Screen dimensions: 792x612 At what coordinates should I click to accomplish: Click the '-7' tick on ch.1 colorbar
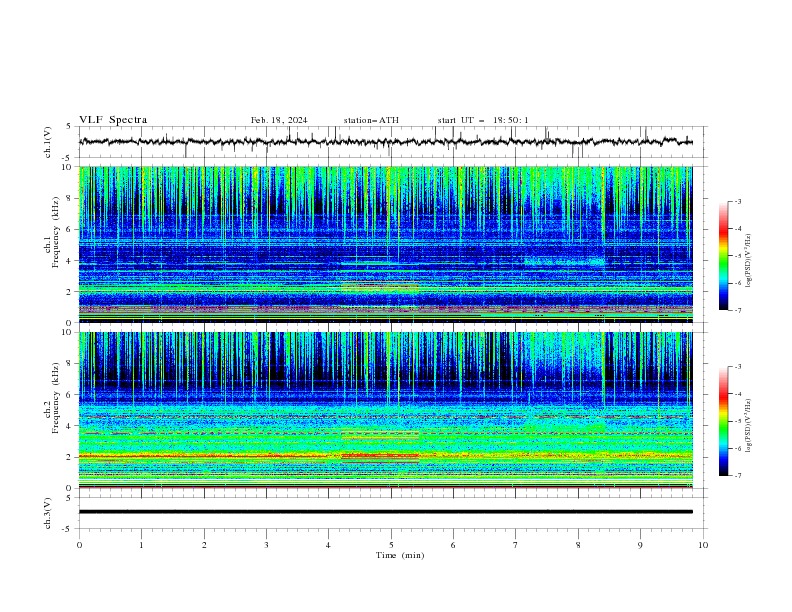[738, 310]
